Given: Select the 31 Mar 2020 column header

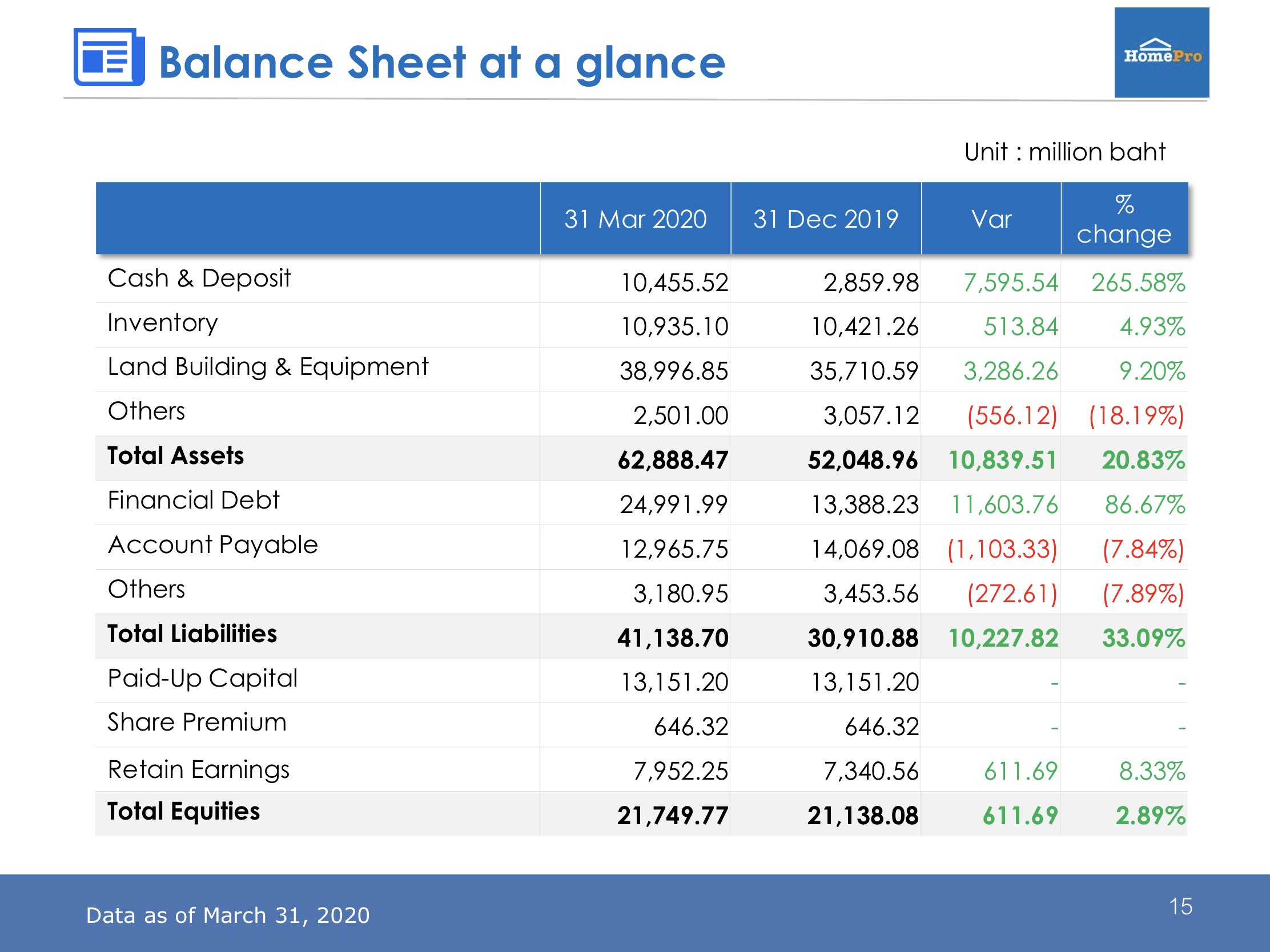Looking at the screenshot, I should click(x=635, y=219).
